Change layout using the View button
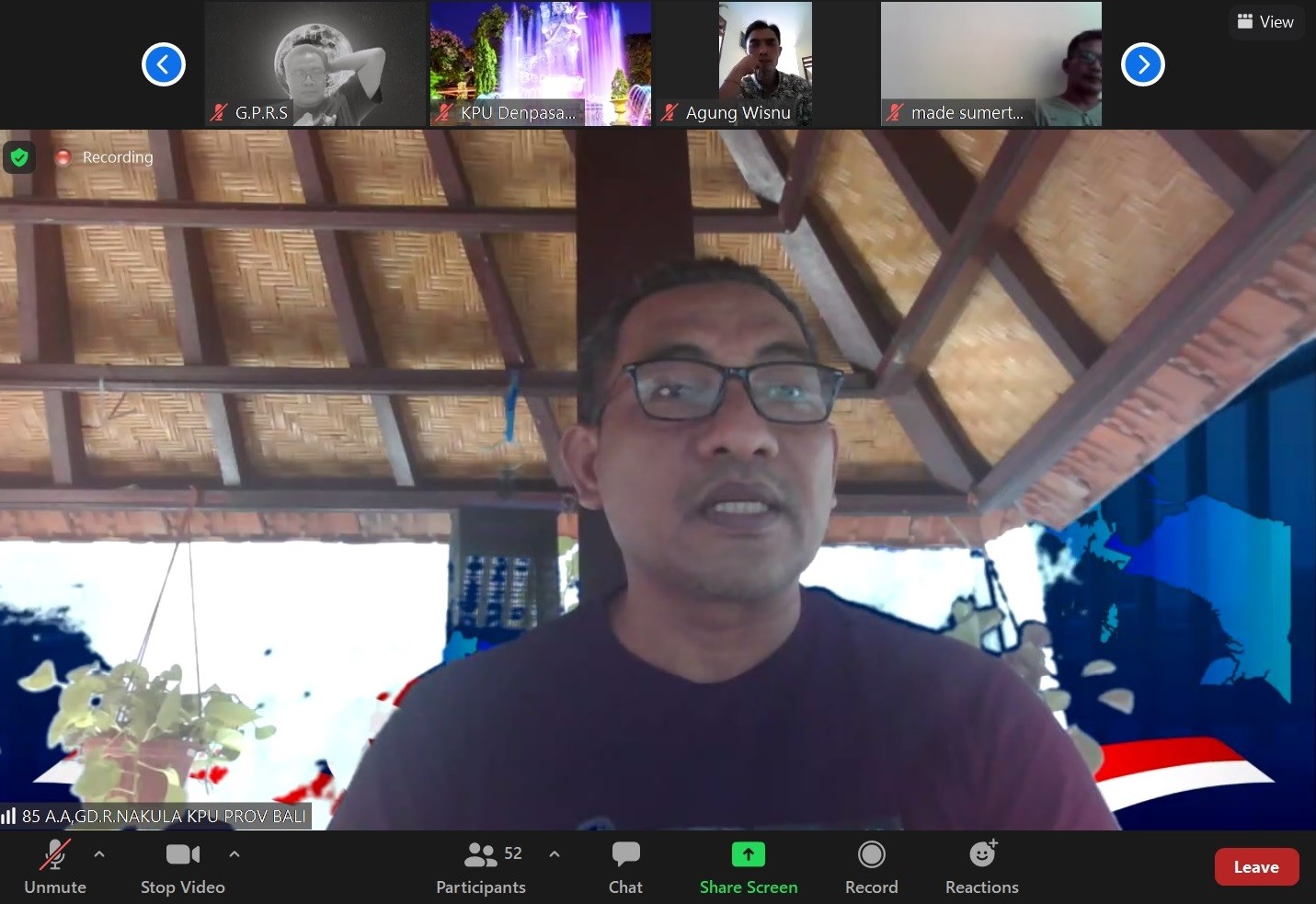The width and height of the screenshot is (1316, 904). click(x=1265, y=22)
